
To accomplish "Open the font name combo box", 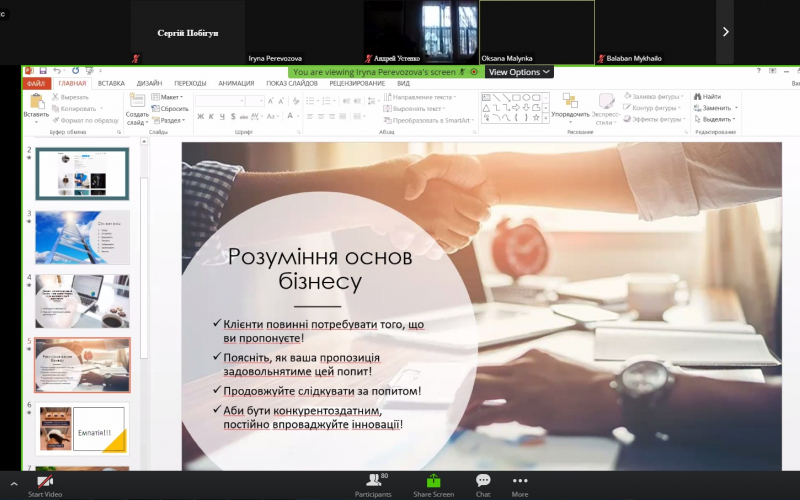I will tap(219, 101).
